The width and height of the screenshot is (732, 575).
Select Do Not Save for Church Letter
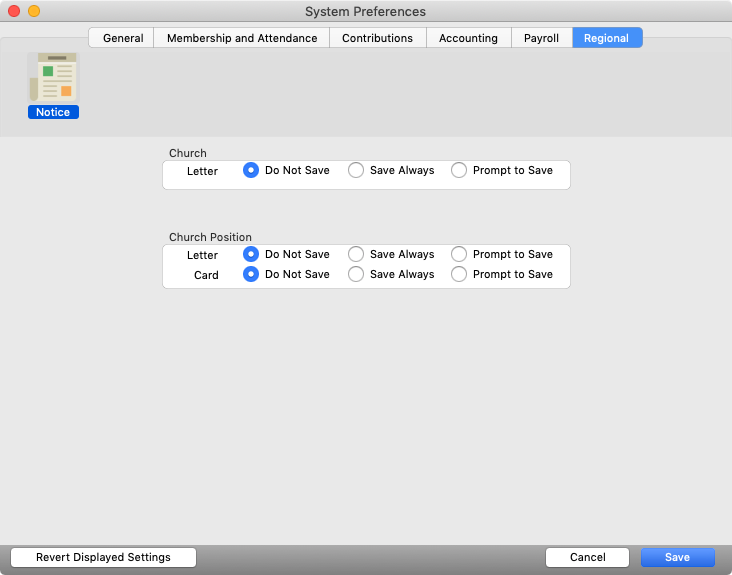click(x=252, y=171)
